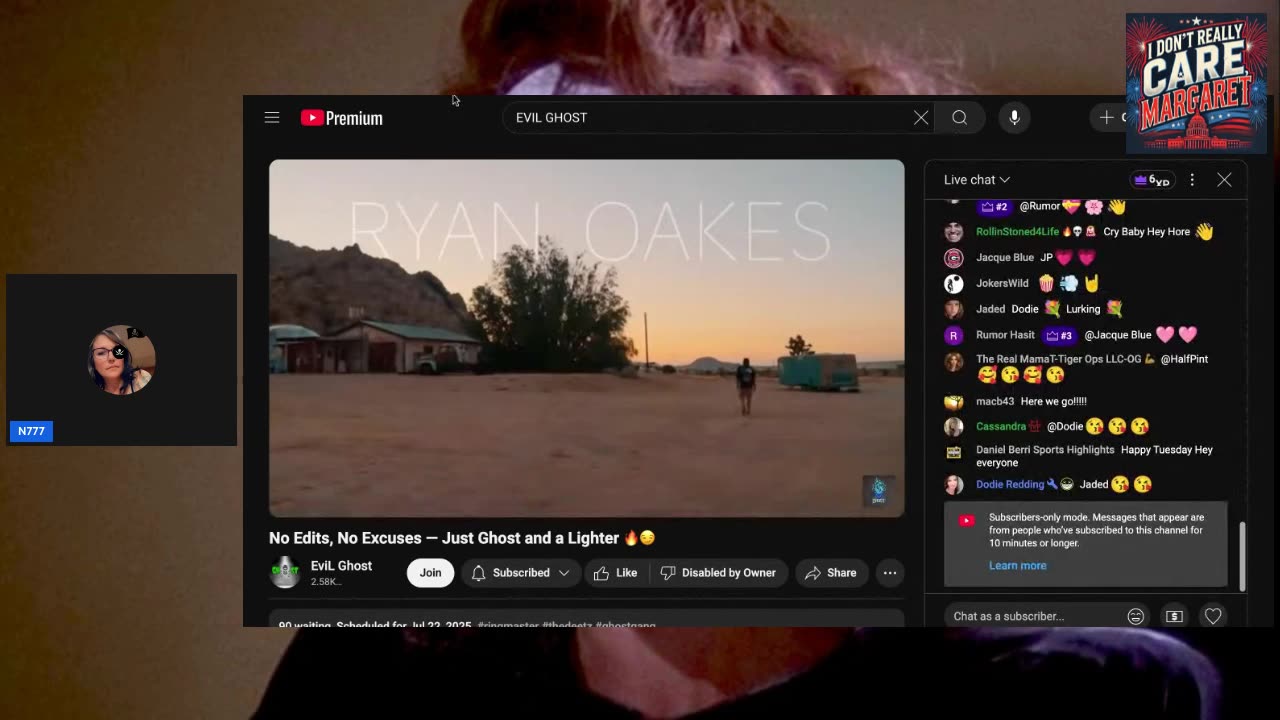Click Jaded chat author with Lurking message
The width and height of the screenshot is (1280, 720).
(x=990, y=310)
